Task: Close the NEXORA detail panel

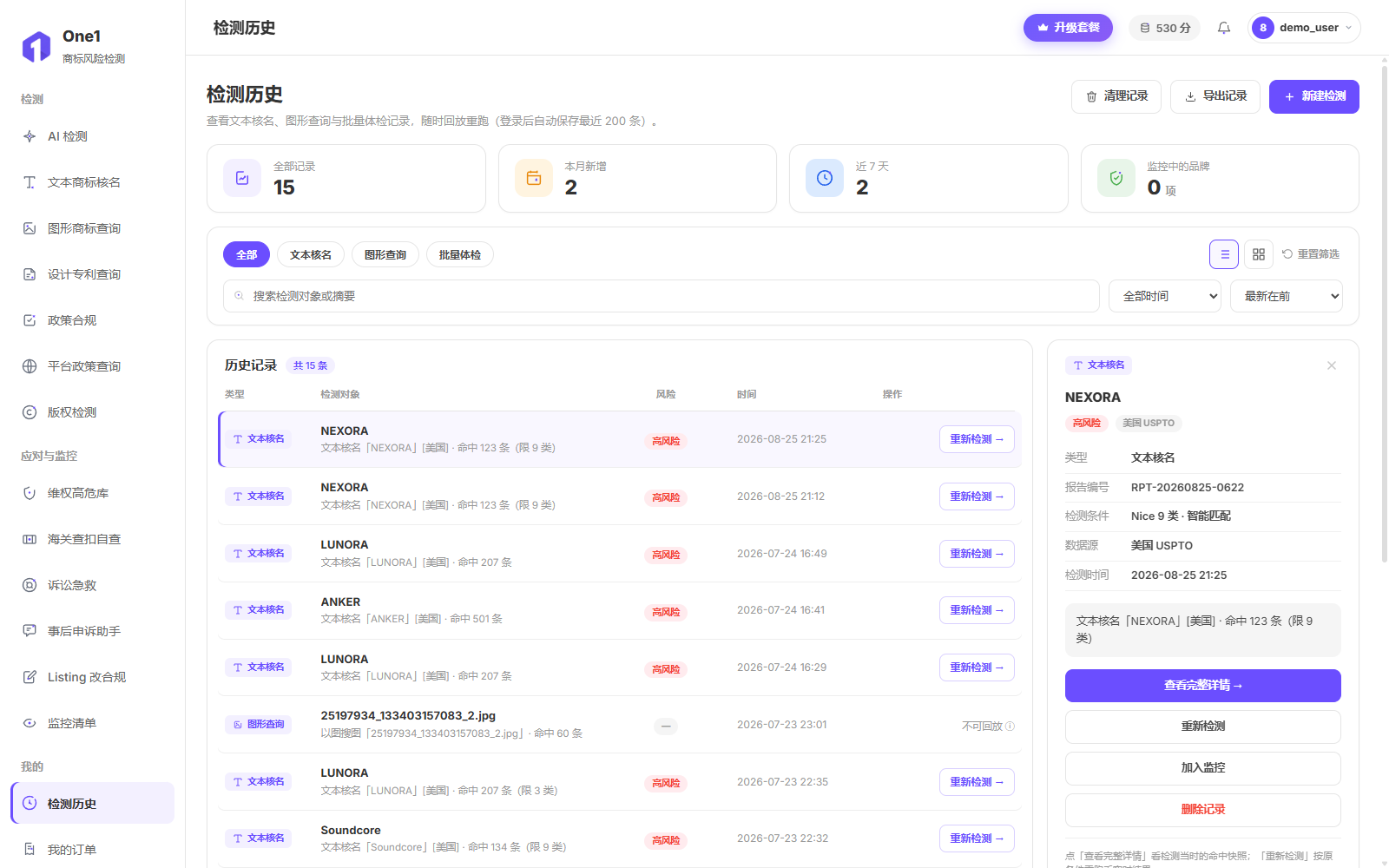Action: coord(1332,365)
